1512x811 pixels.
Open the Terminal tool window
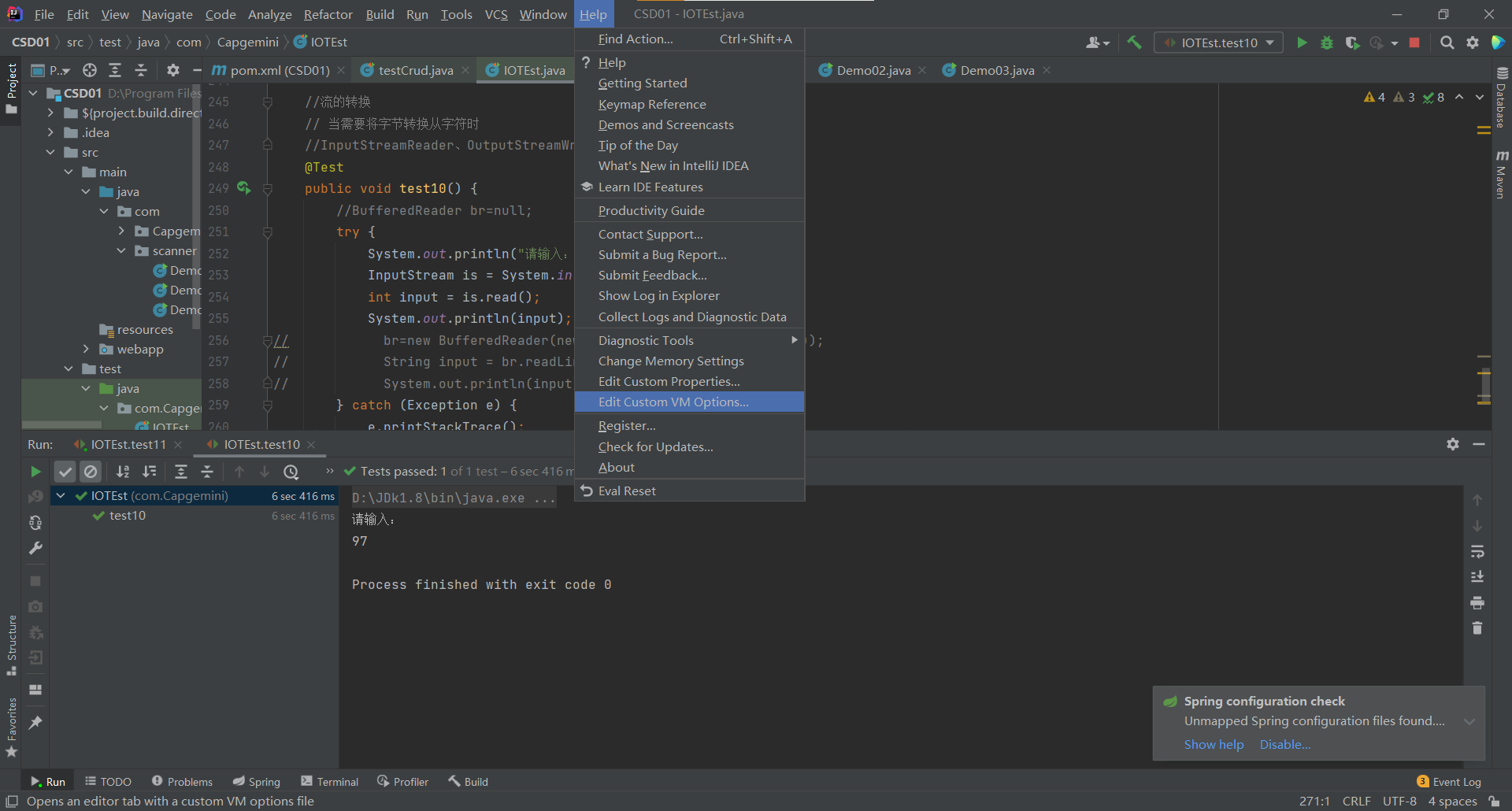(x=330, y=781)
